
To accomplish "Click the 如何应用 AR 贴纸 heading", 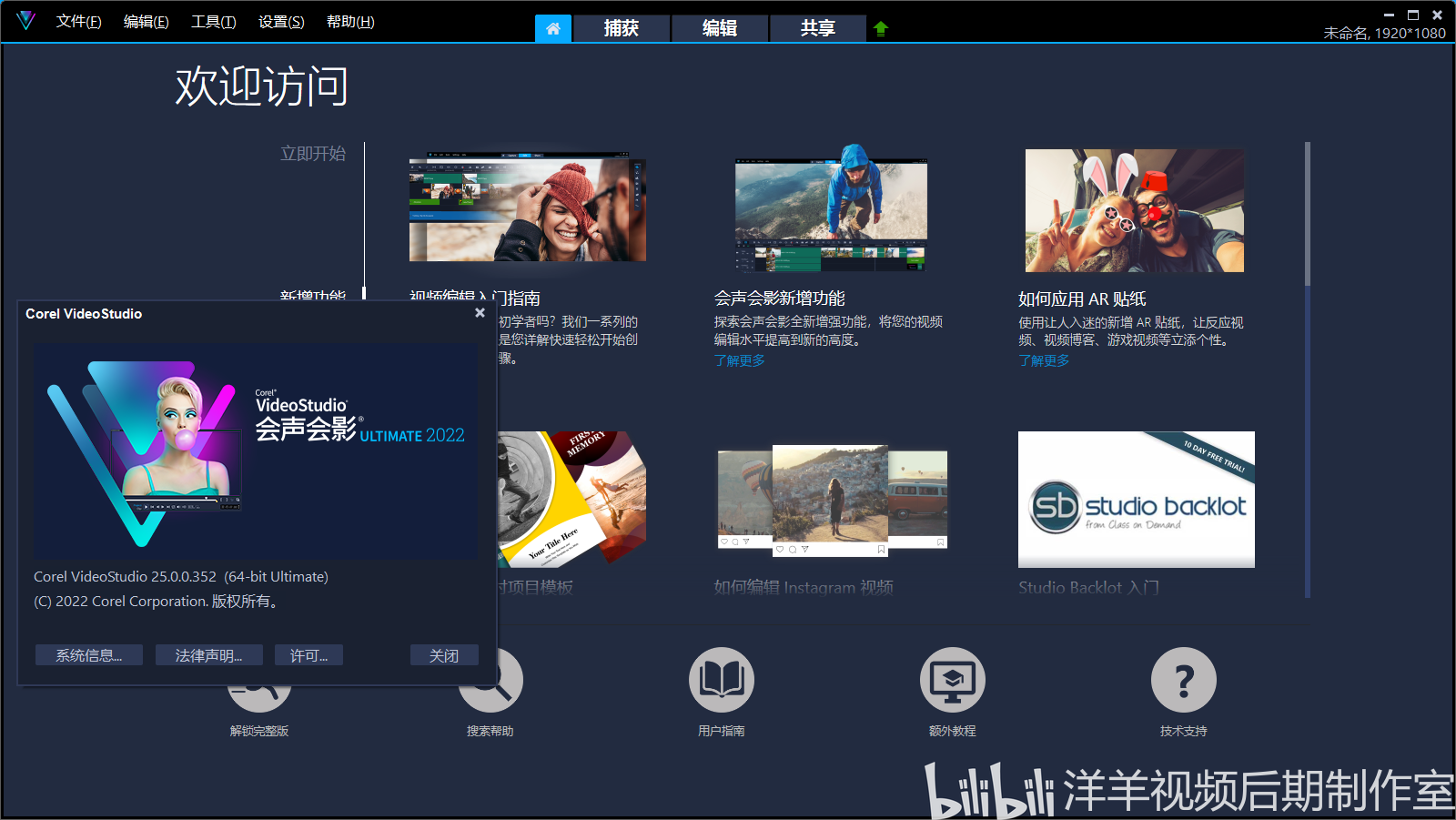I will 1082,299.
